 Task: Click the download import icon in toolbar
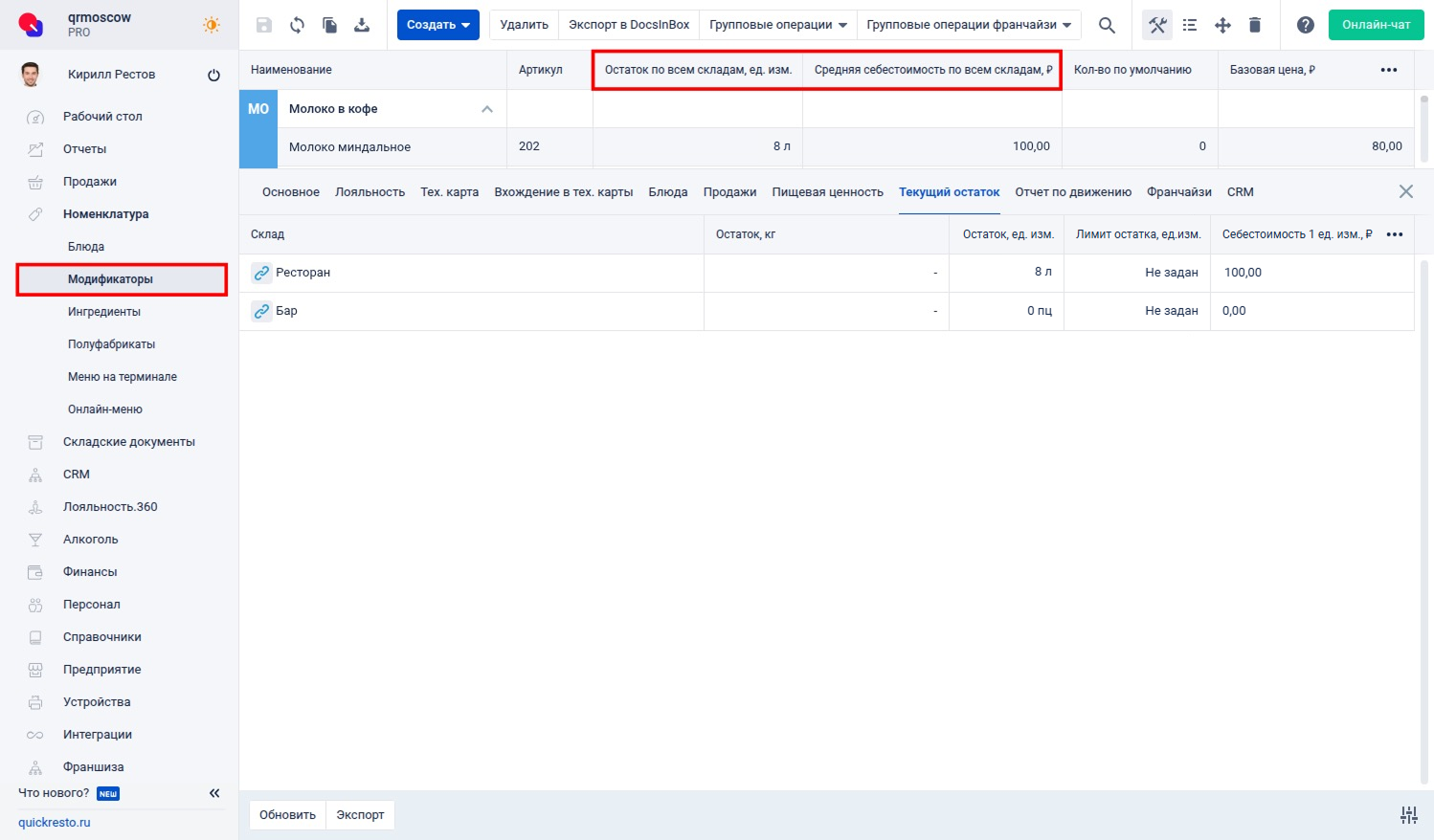tap(362, 25)
